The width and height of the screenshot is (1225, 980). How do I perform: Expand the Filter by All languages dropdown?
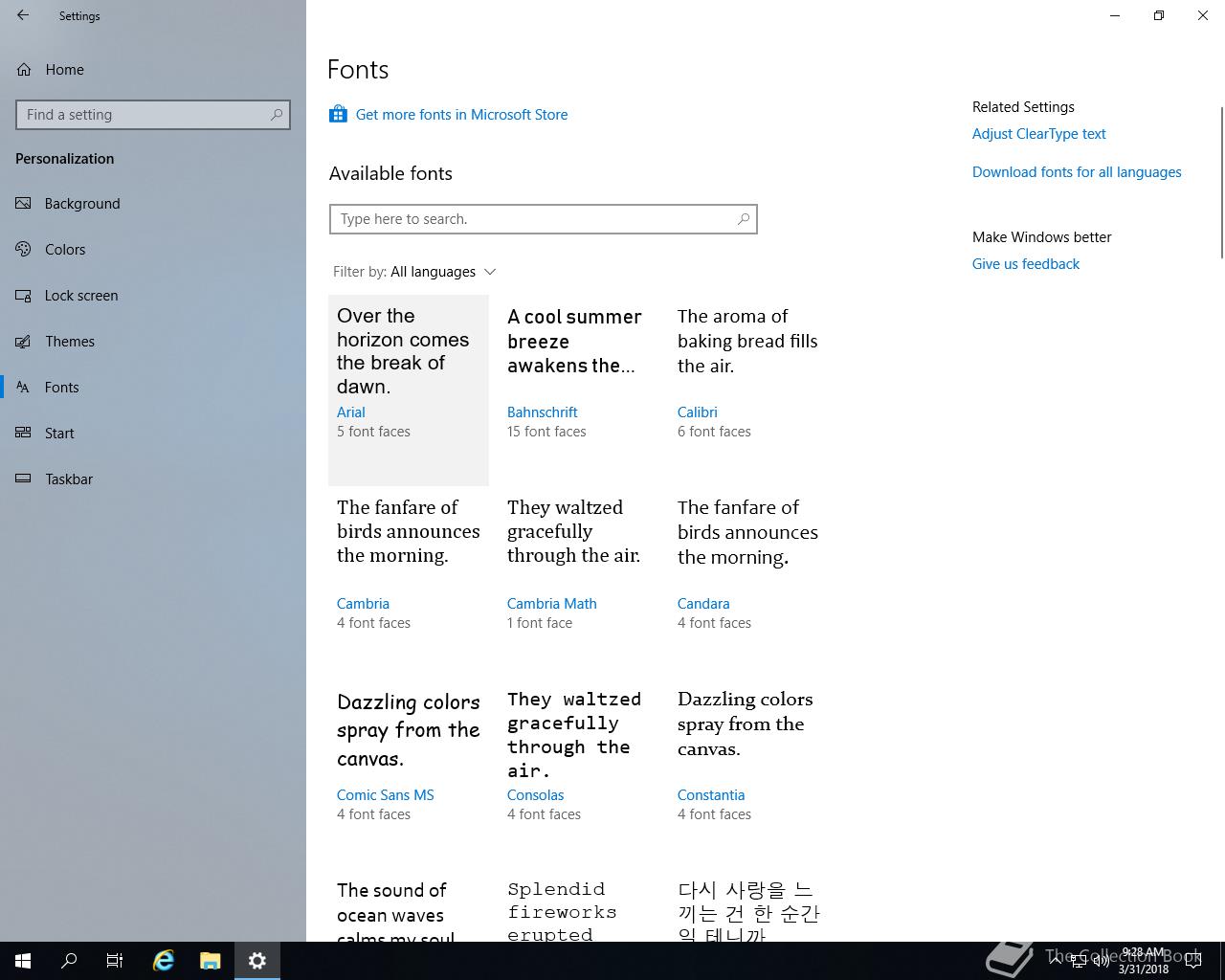(414, 272)
